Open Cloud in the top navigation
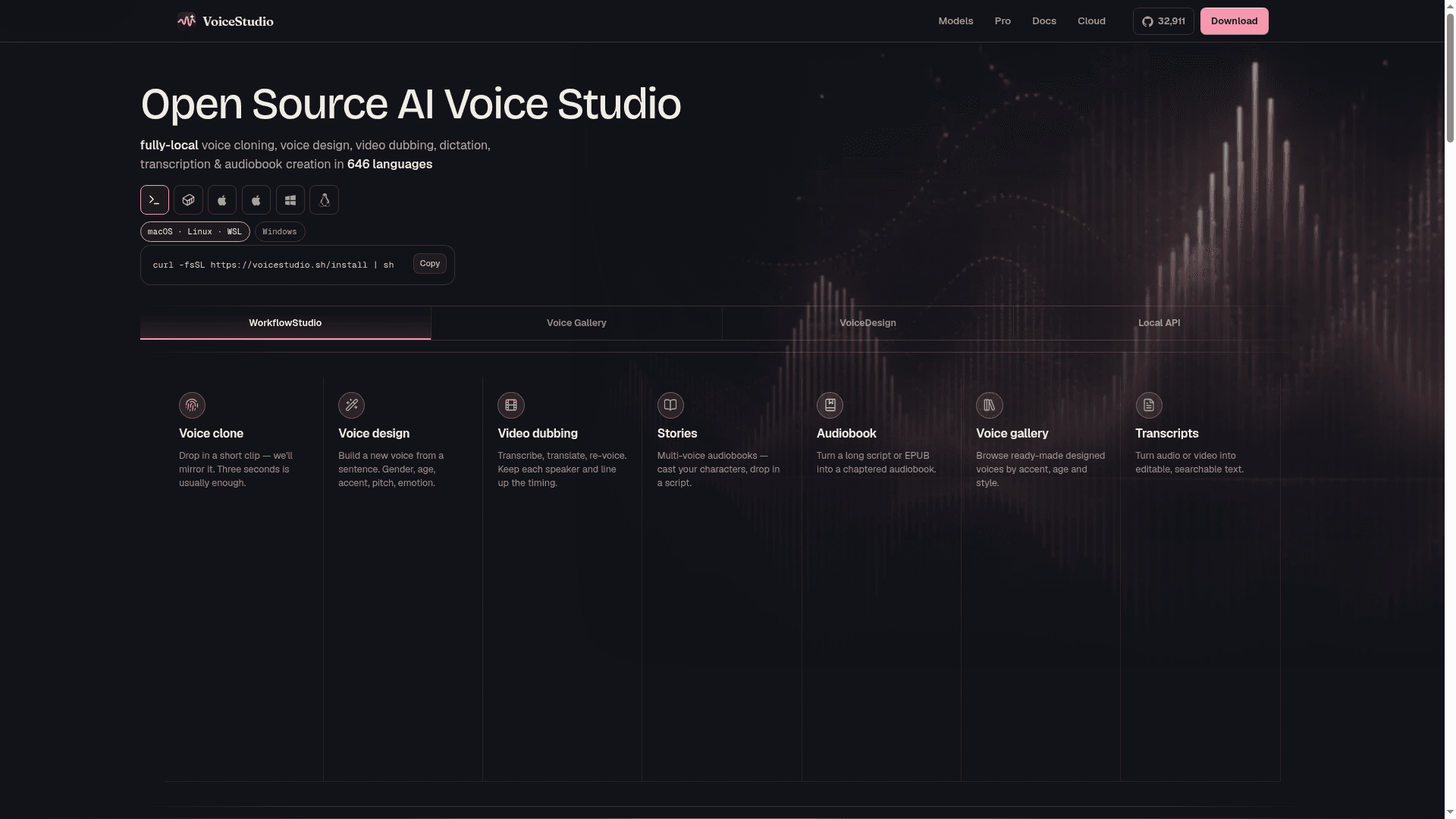 pyautogui.click(x=1091, y=21)
